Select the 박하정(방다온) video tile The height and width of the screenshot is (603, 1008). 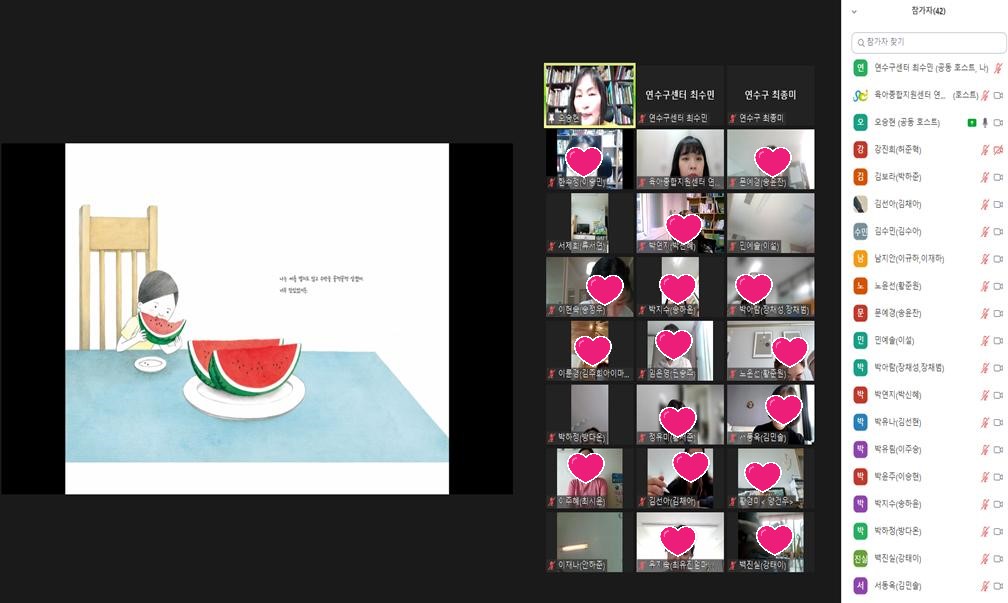590,415
